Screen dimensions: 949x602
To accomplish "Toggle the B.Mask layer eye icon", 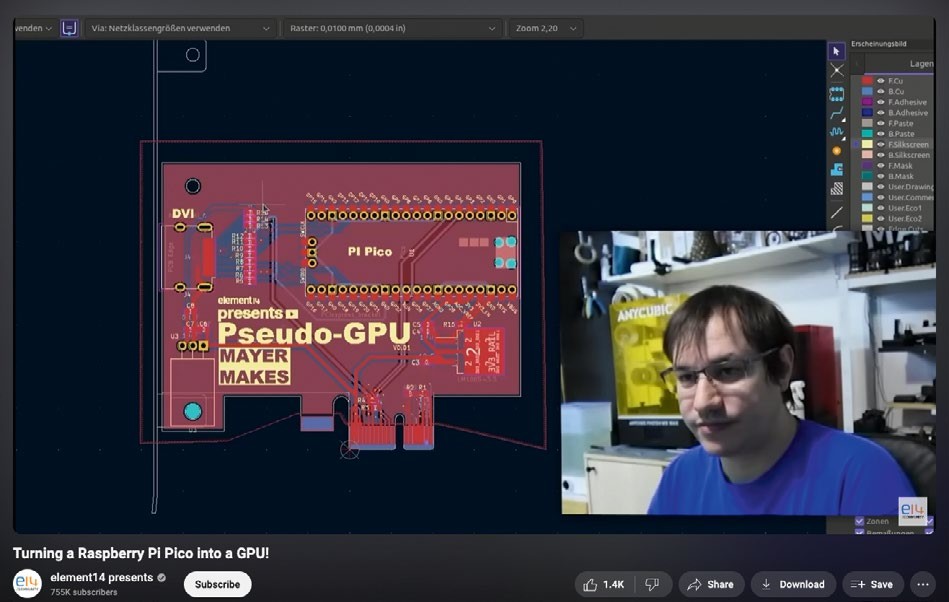I will pos(881,176).
